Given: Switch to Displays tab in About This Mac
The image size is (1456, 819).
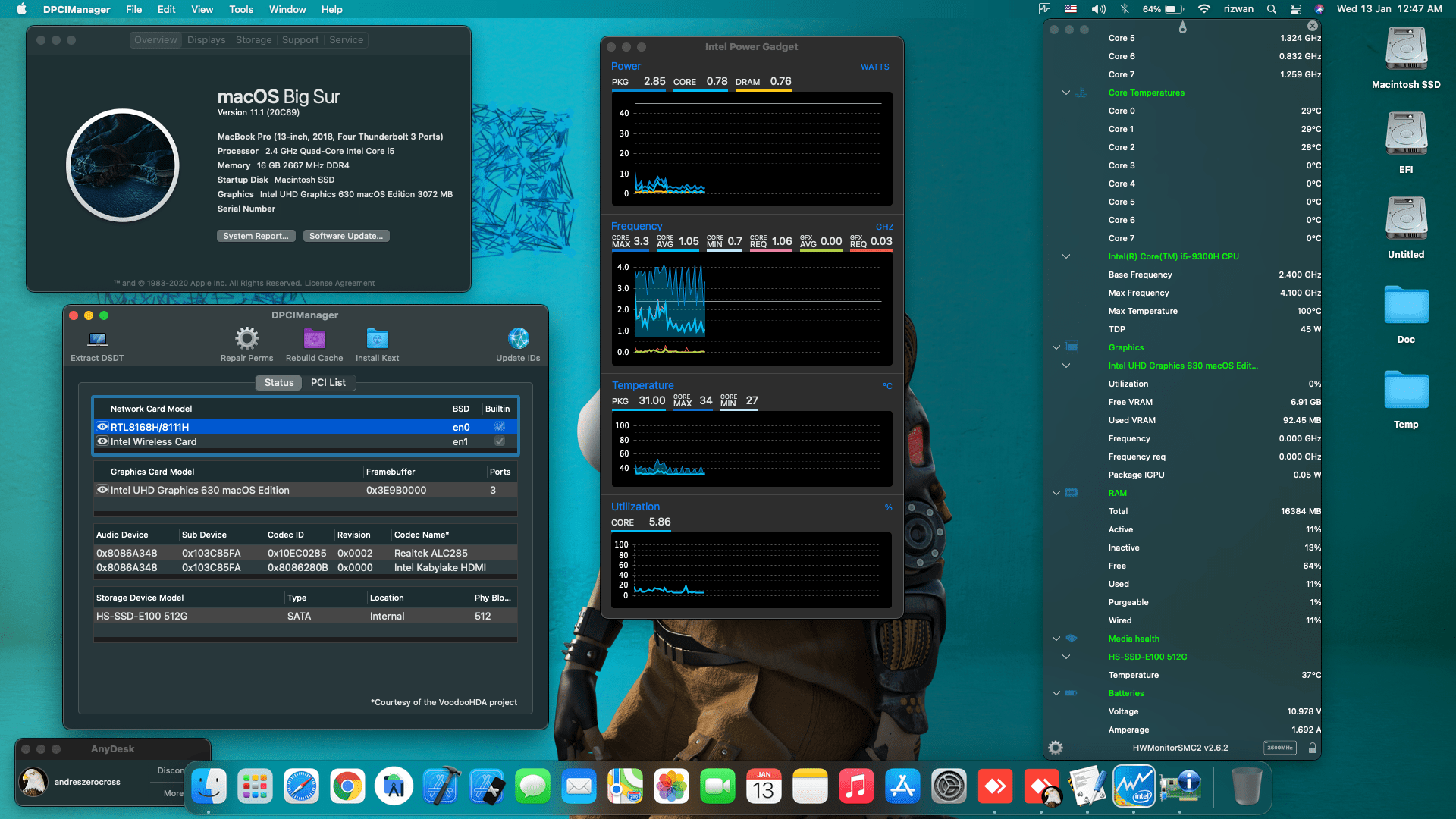Looking at the screenshot, I should tap(206, 39).
